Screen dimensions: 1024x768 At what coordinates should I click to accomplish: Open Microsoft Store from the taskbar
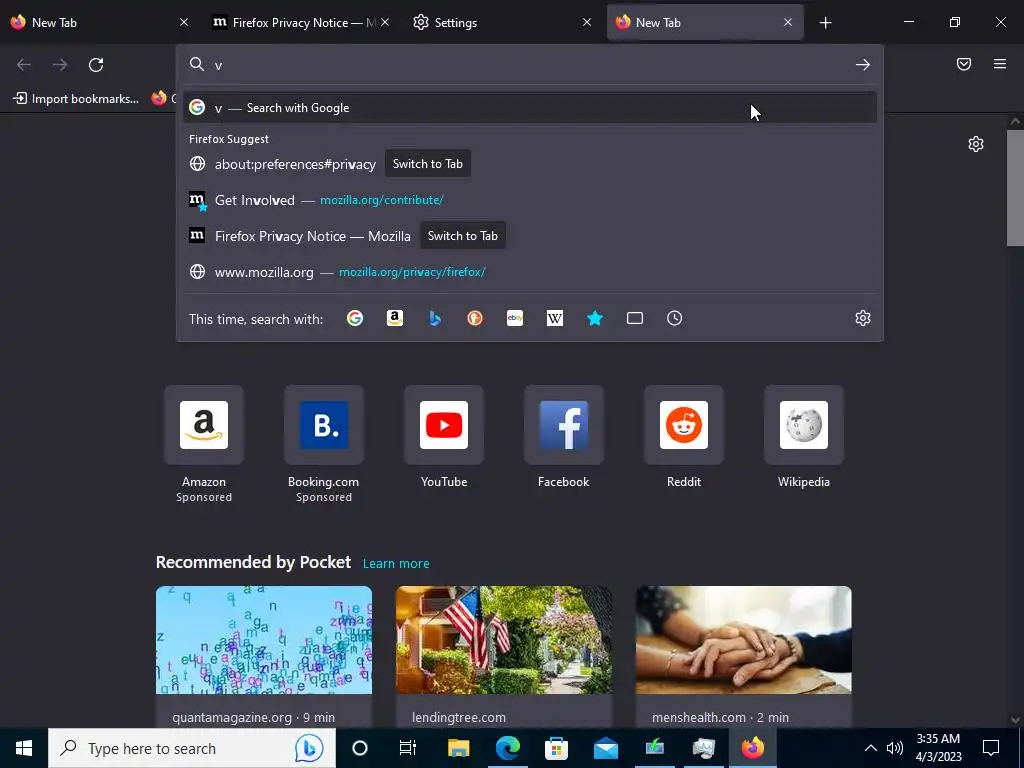(x=556, y=748)
